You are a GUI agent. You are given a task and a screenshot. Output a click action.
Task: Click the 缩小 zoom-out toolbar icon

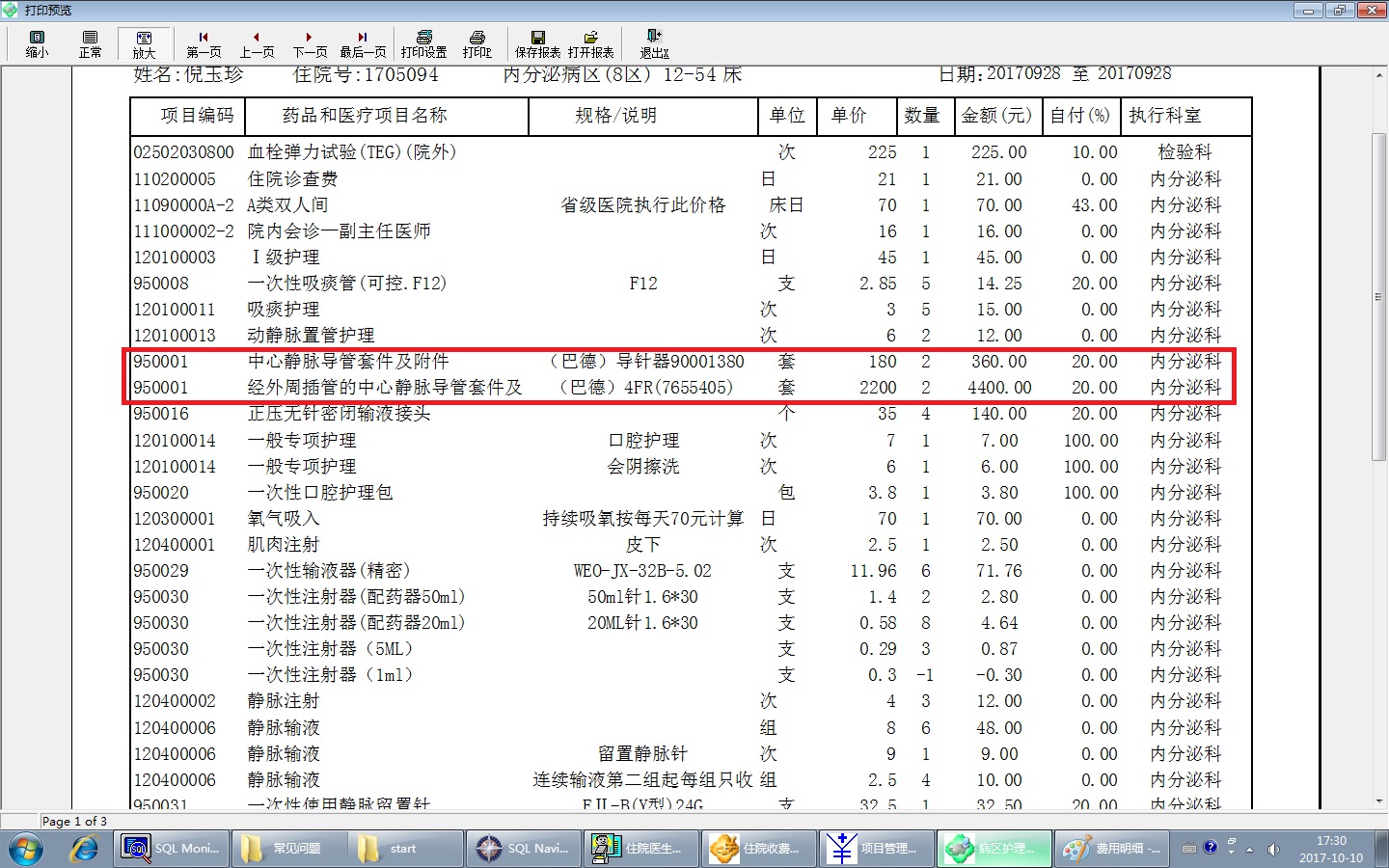click(37, 44)
